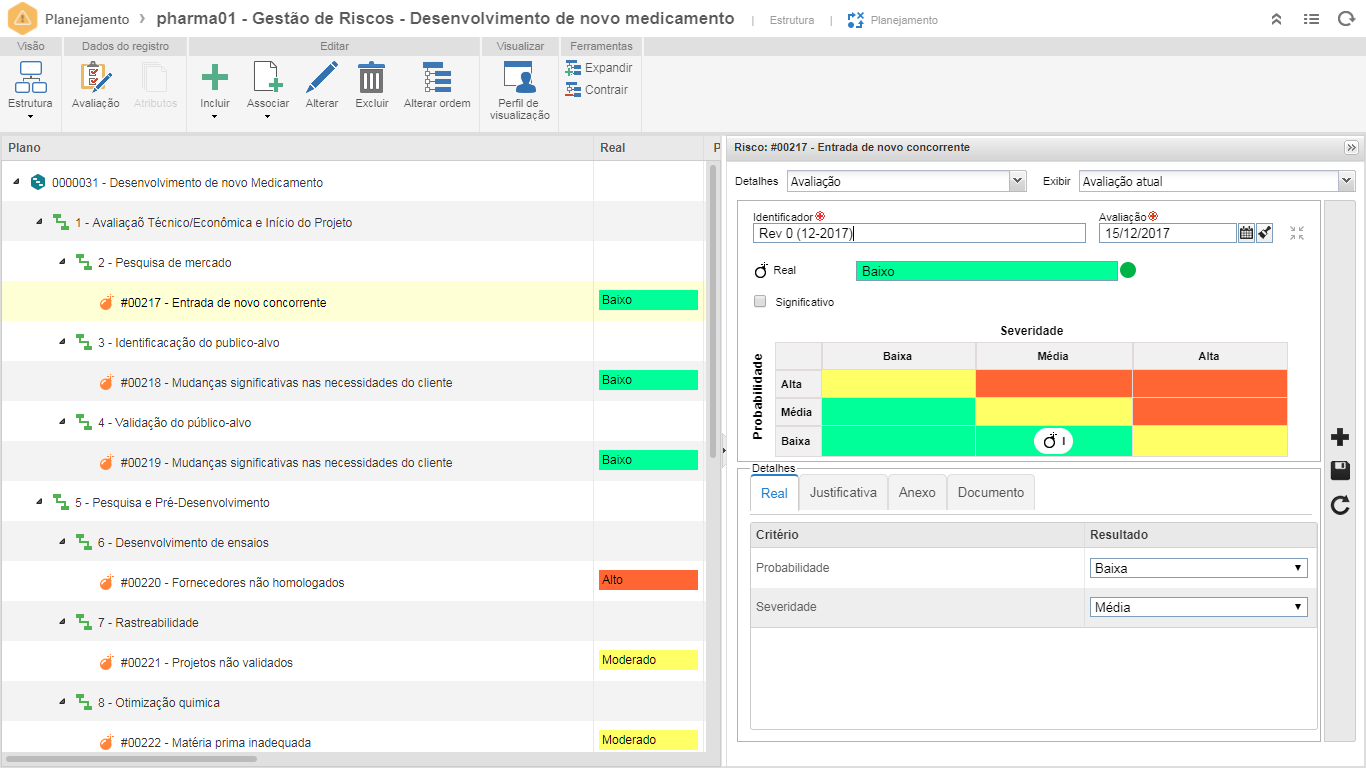Click the Alterar ordem icon
This screenshot has width=1366, height=768.
coord(437,78)
